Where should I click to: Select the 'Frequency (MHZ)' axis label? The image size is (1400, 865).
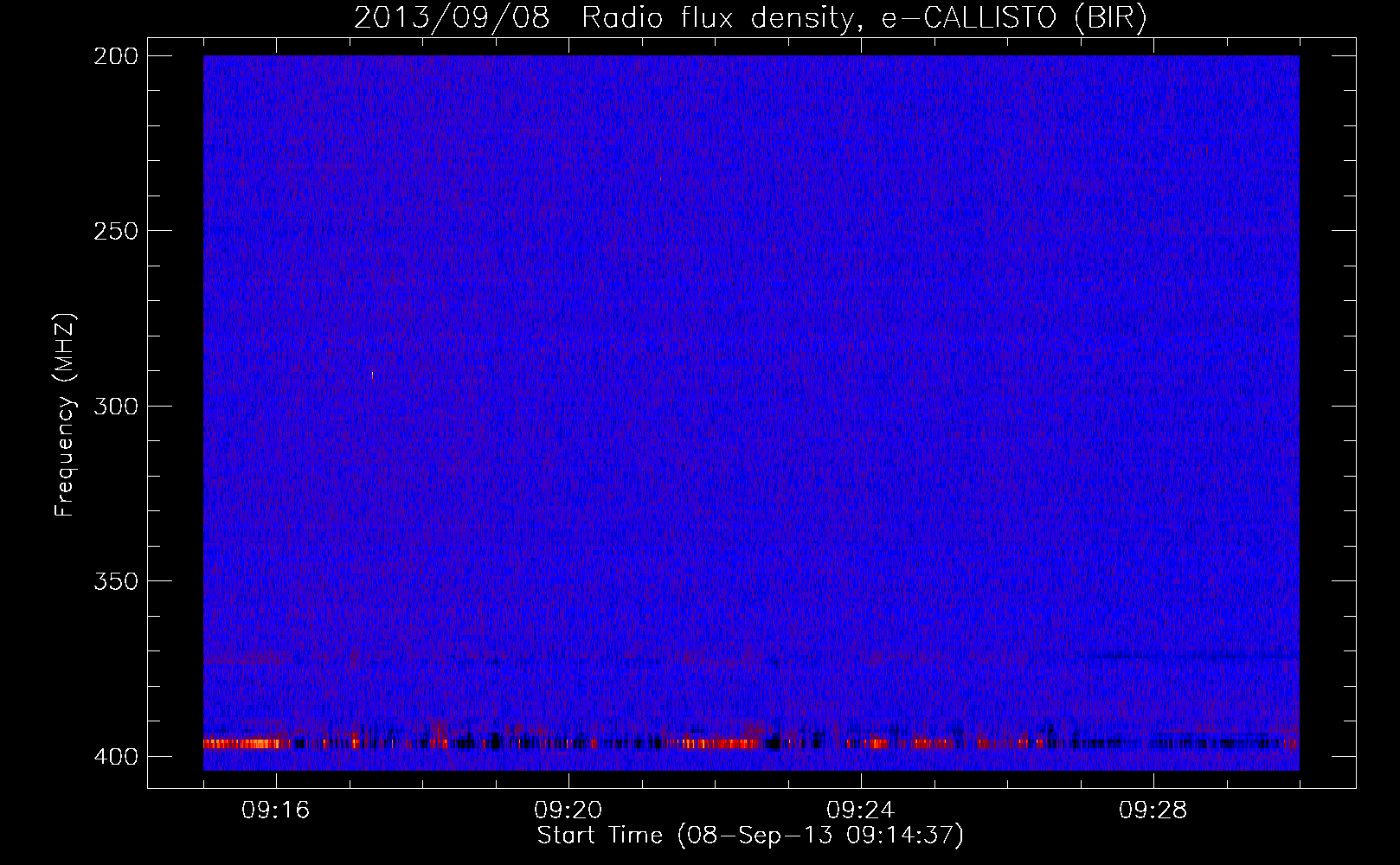click(65, 414)
